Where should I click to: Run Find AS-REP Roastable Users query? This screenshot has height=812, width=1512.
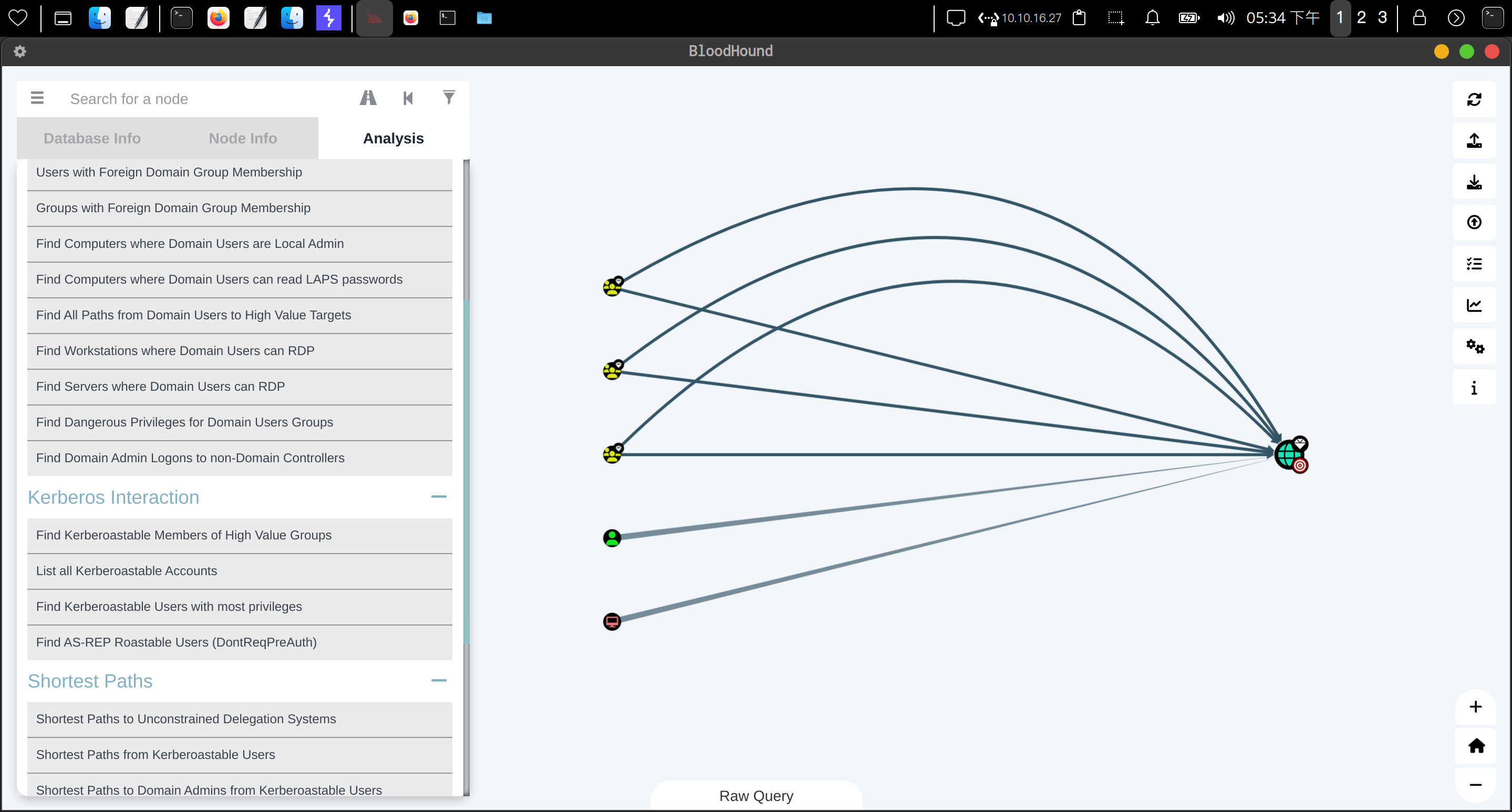pyautogui.click(x=240, y=642)
